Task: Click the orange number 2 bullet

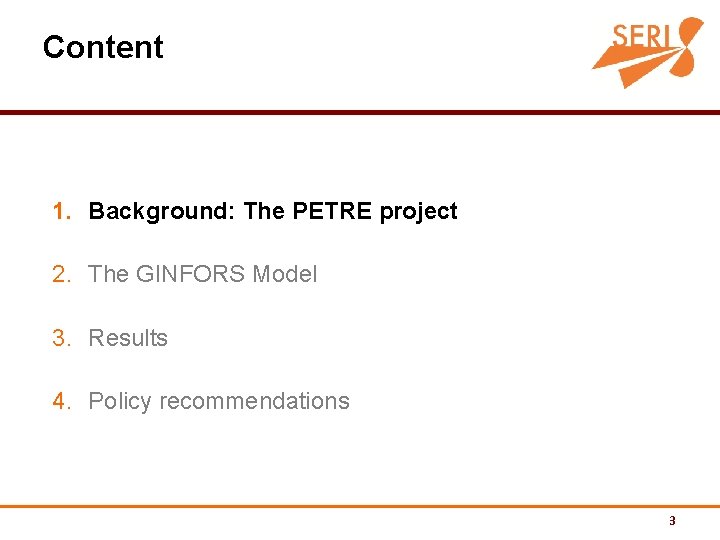Action: coord(62,274)
